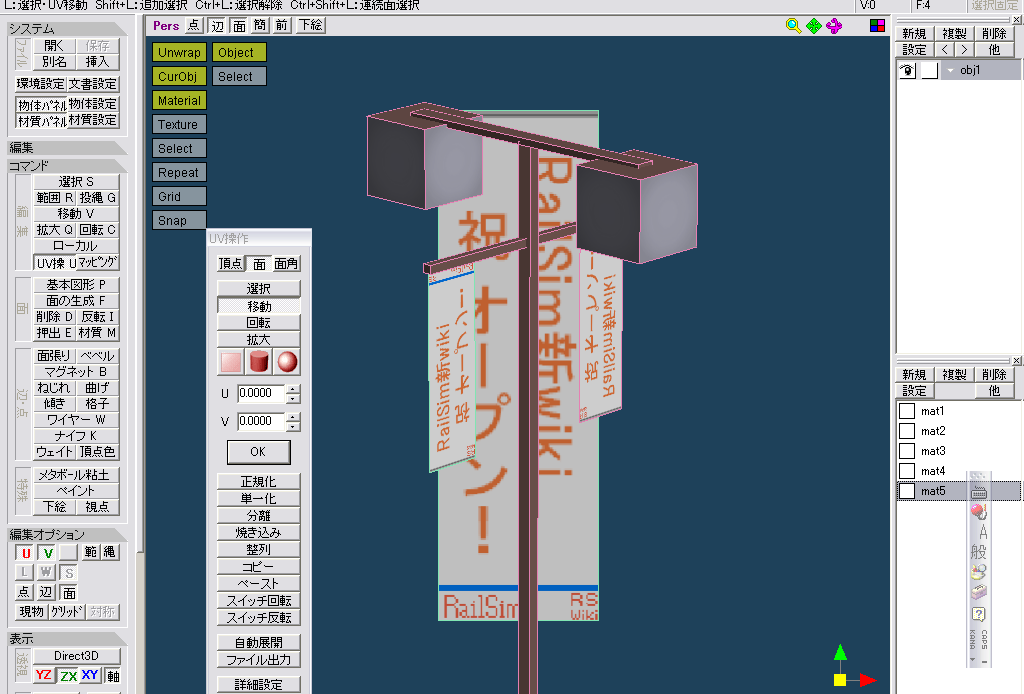Click the IME red ball pen icon
Image resolution: width=1024 pixels, height=694 pixels.
pyautogui.click(x=978, y=512)
